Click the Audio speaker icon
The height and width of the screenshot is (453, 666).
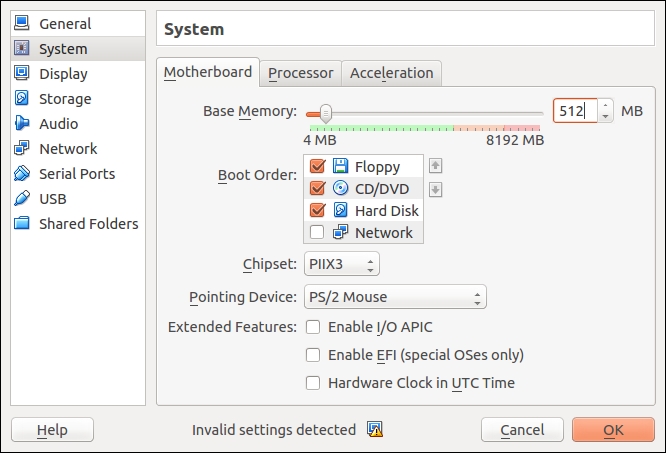pos(22,124)
